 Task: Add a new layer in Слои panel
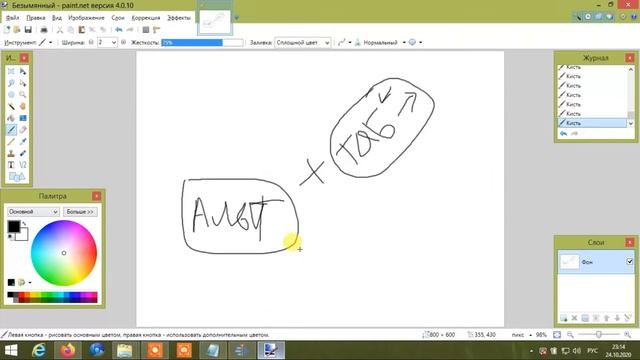[564, 318]
